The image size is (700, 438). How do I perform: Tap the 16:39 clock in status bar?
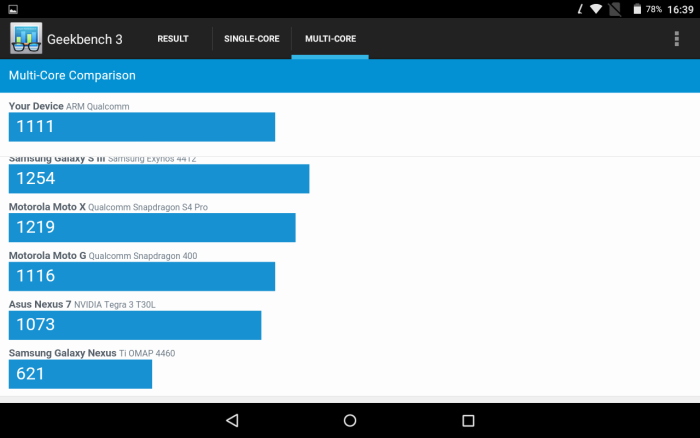click(680, 9)
